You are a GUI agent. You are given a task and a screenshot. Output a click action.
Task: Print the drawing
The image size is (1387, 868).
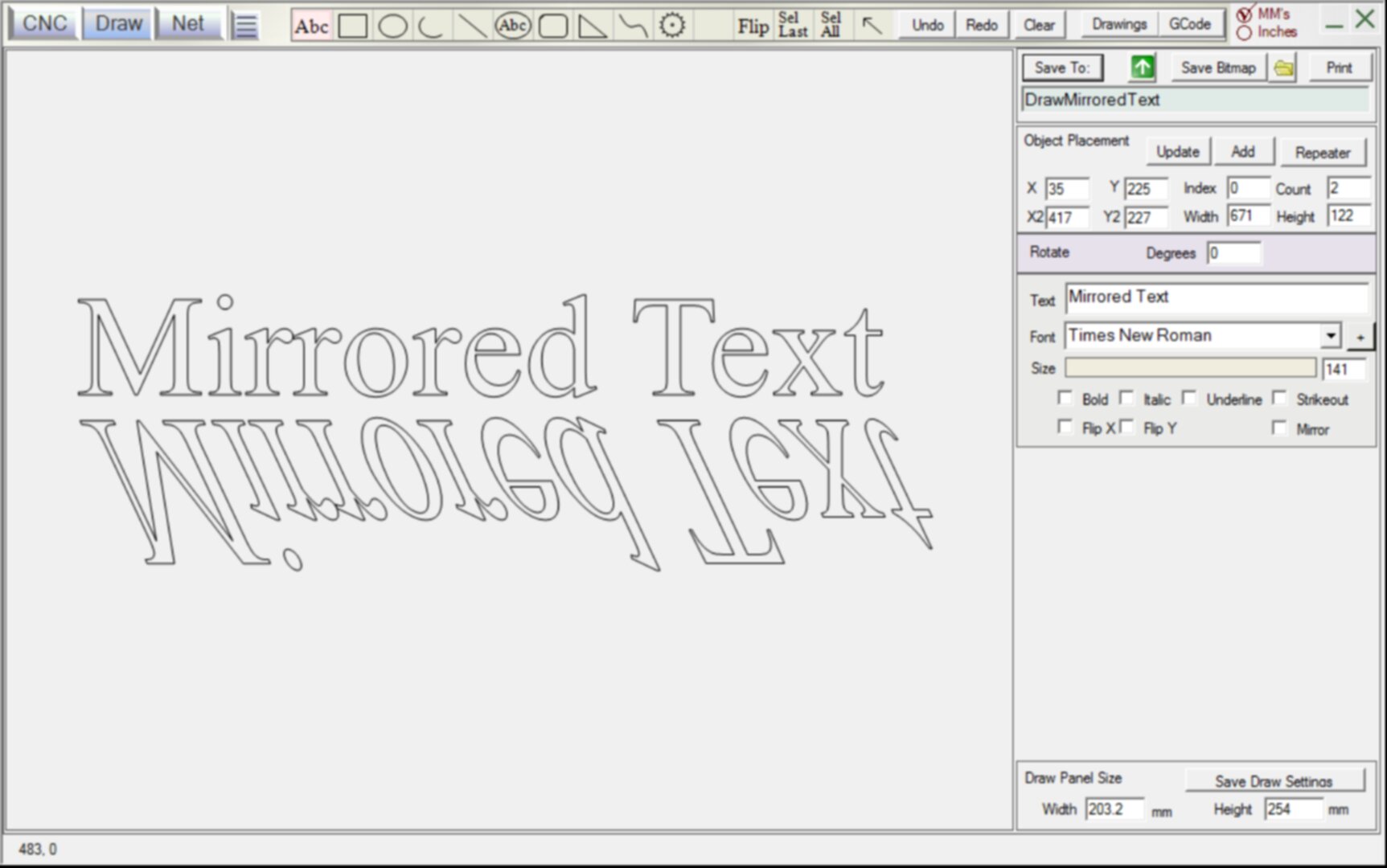[1339, 68]
